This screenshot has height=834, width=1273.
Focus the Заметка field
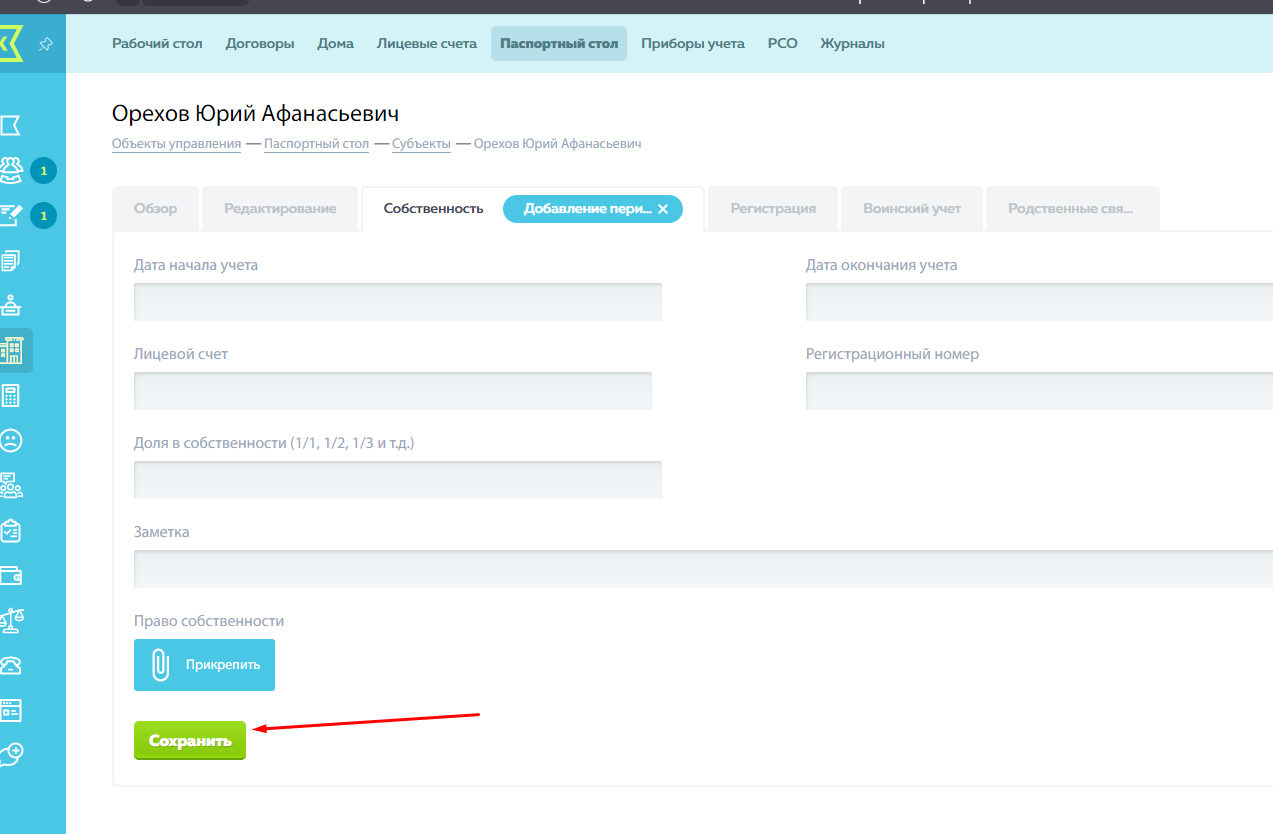pyautogui.click(x=703, y=569)
